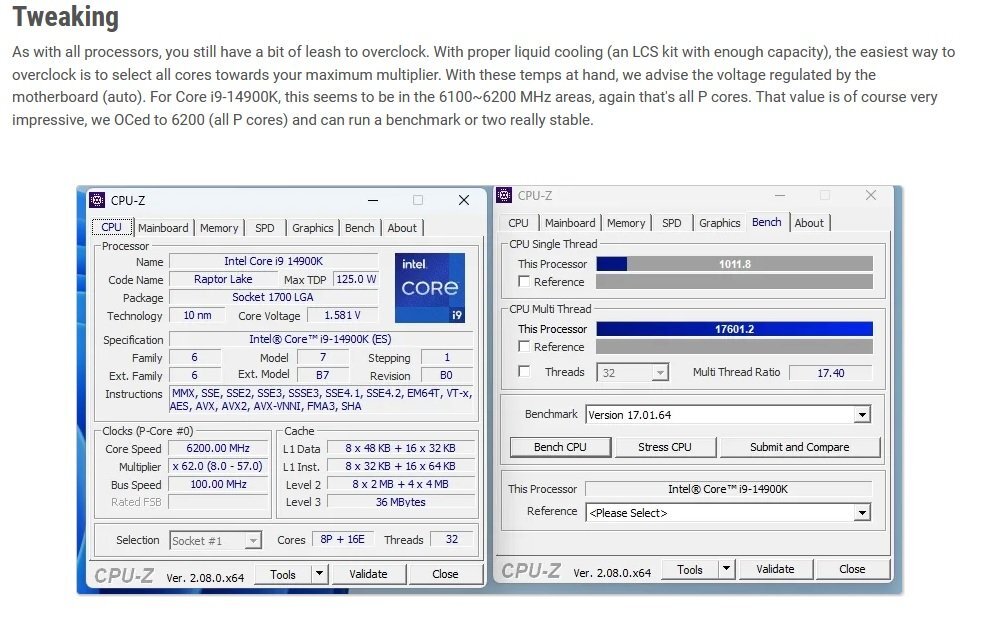Click Close button in right CPU-Z window
The image size is (984, 620).
[852, 569]
